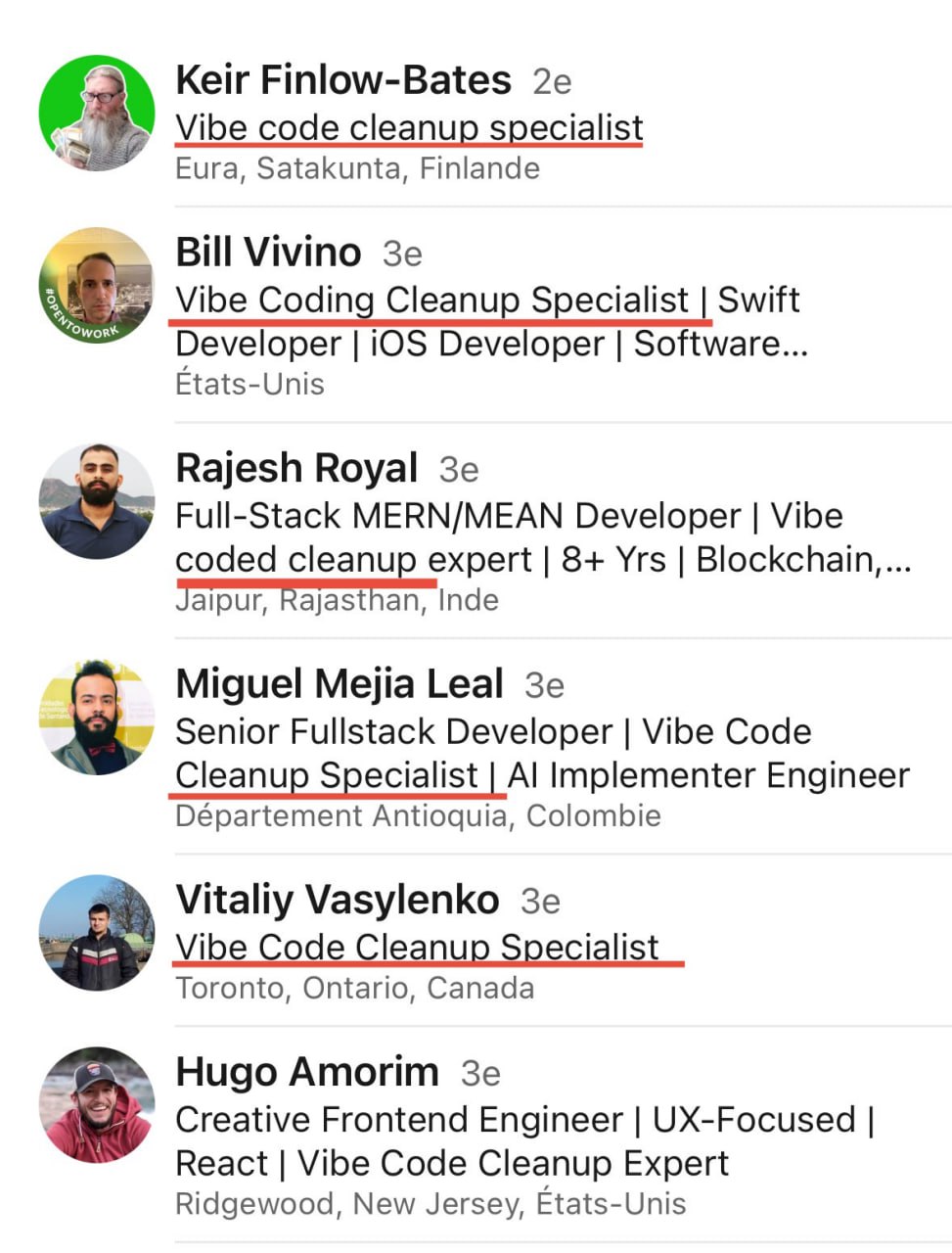Tap Bill Vivino's profile picture
The height and width of the screenshot is (1253, 952).
(x=97, y=286)
